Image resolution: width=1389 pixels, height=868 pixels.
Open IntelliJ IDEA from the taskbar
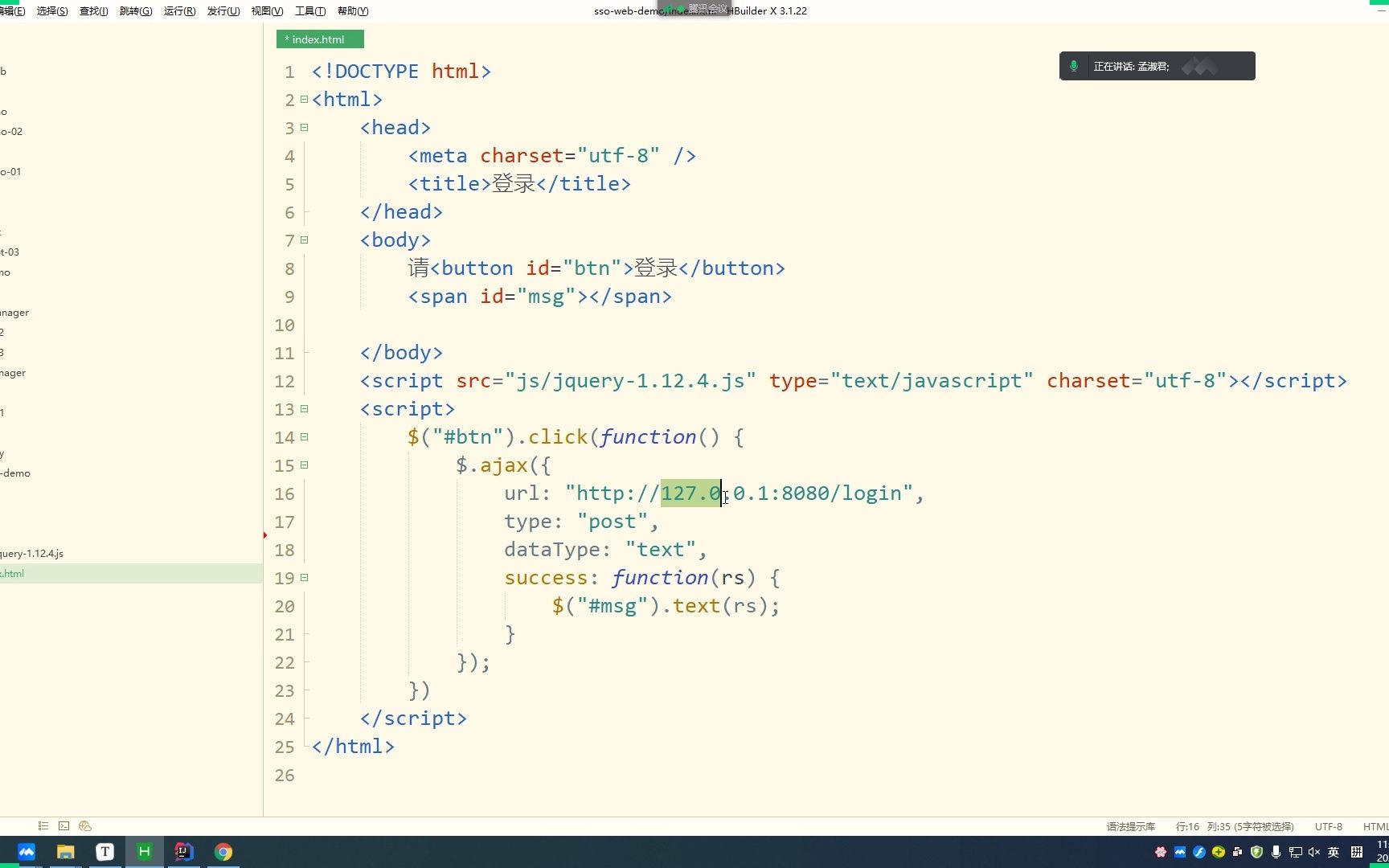click(184, 852)
